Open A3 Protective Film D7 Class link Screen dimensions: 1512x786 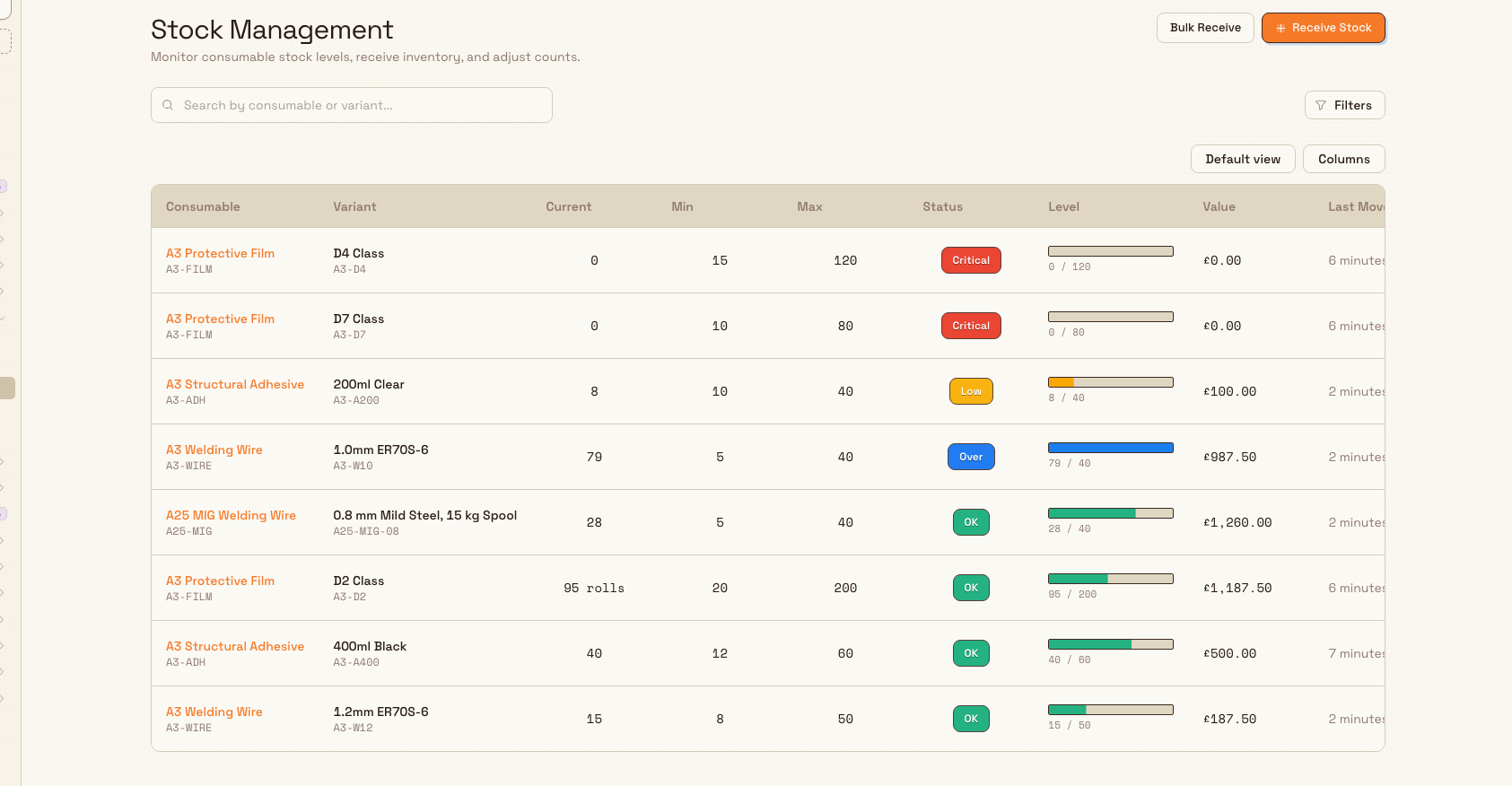coord(220,319)
